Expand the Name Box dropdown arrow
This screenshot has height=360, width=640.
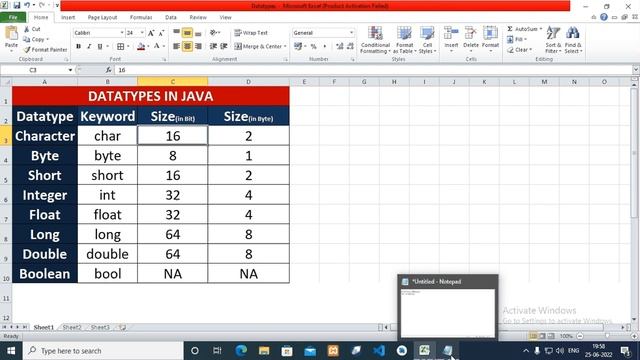70,70
